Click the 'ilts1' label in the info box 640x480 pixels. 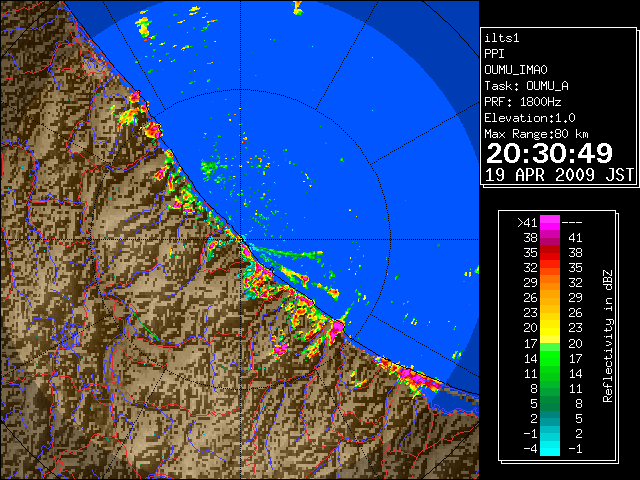click(502, 38)
